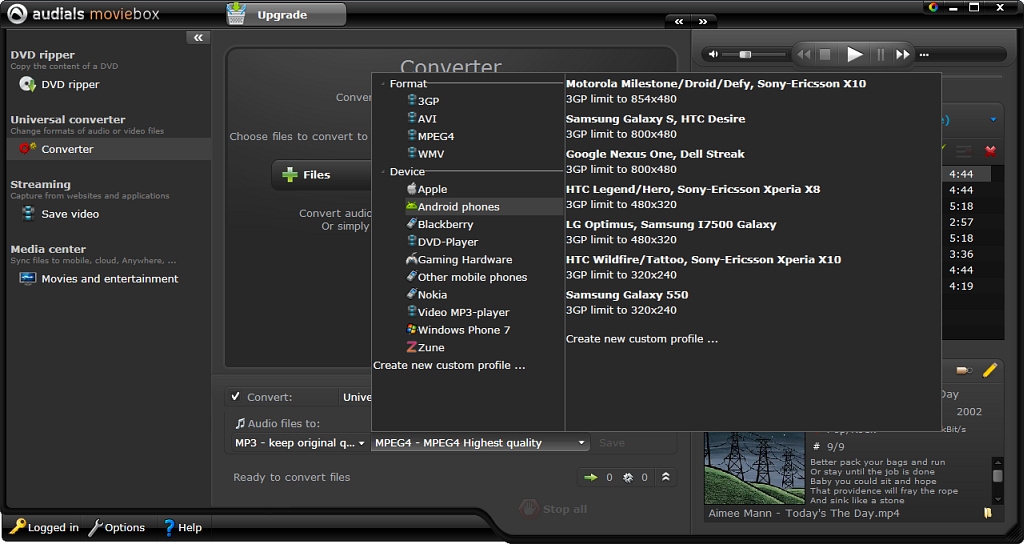Click the tag label icon beside the pencil
1024x544 pixels.
click(x=964, y=370)
